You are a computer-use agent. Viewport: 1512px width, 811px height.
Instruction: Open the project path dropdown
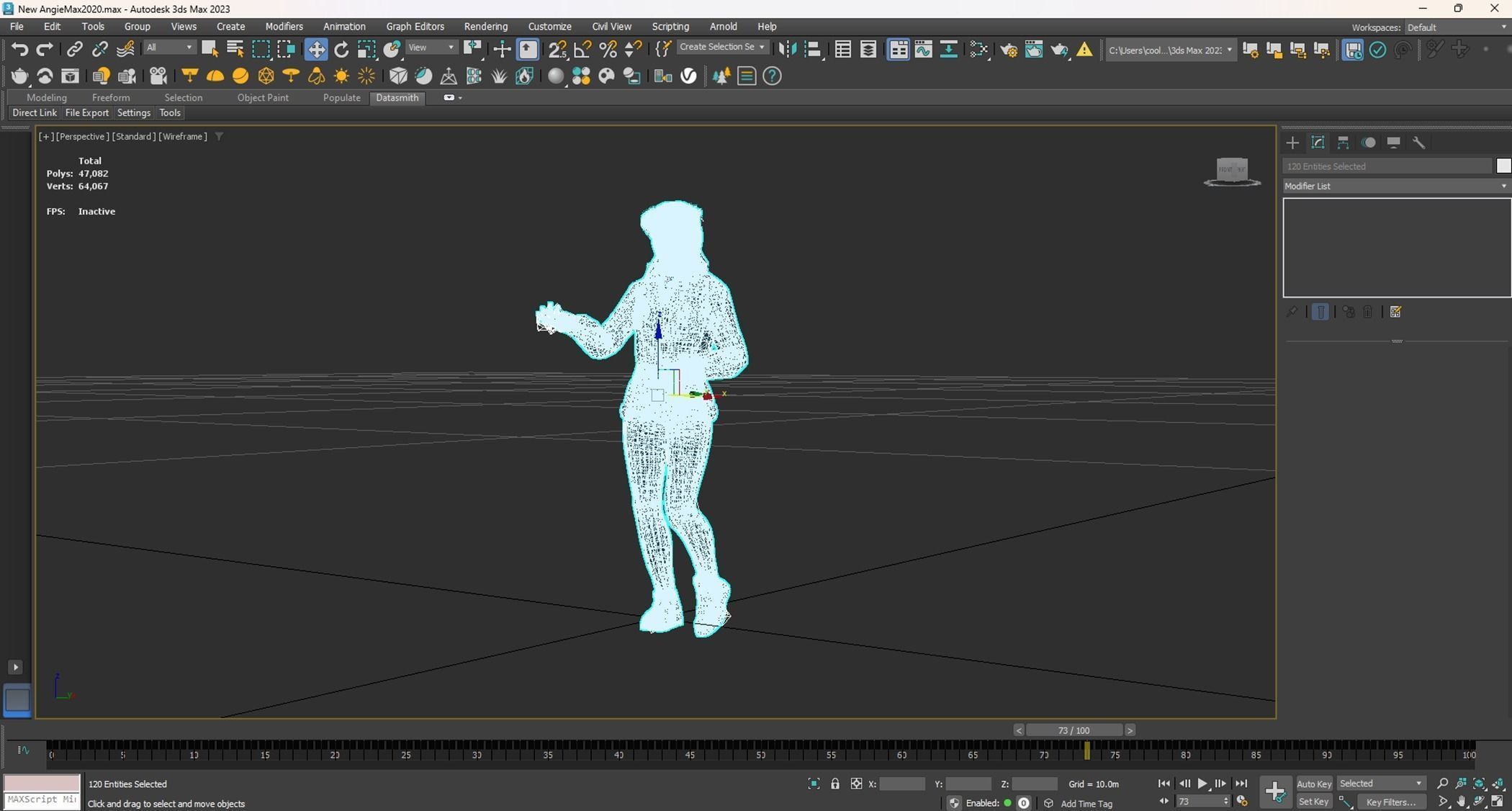pyautogui.click(x=1171, y=50)
